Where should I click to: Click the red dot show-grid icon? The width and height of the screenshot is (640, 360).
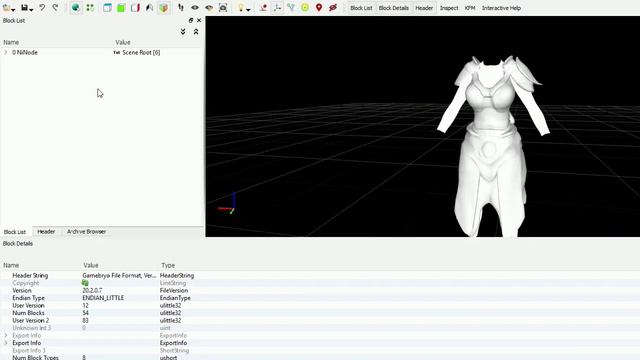(x=263, y=8)
